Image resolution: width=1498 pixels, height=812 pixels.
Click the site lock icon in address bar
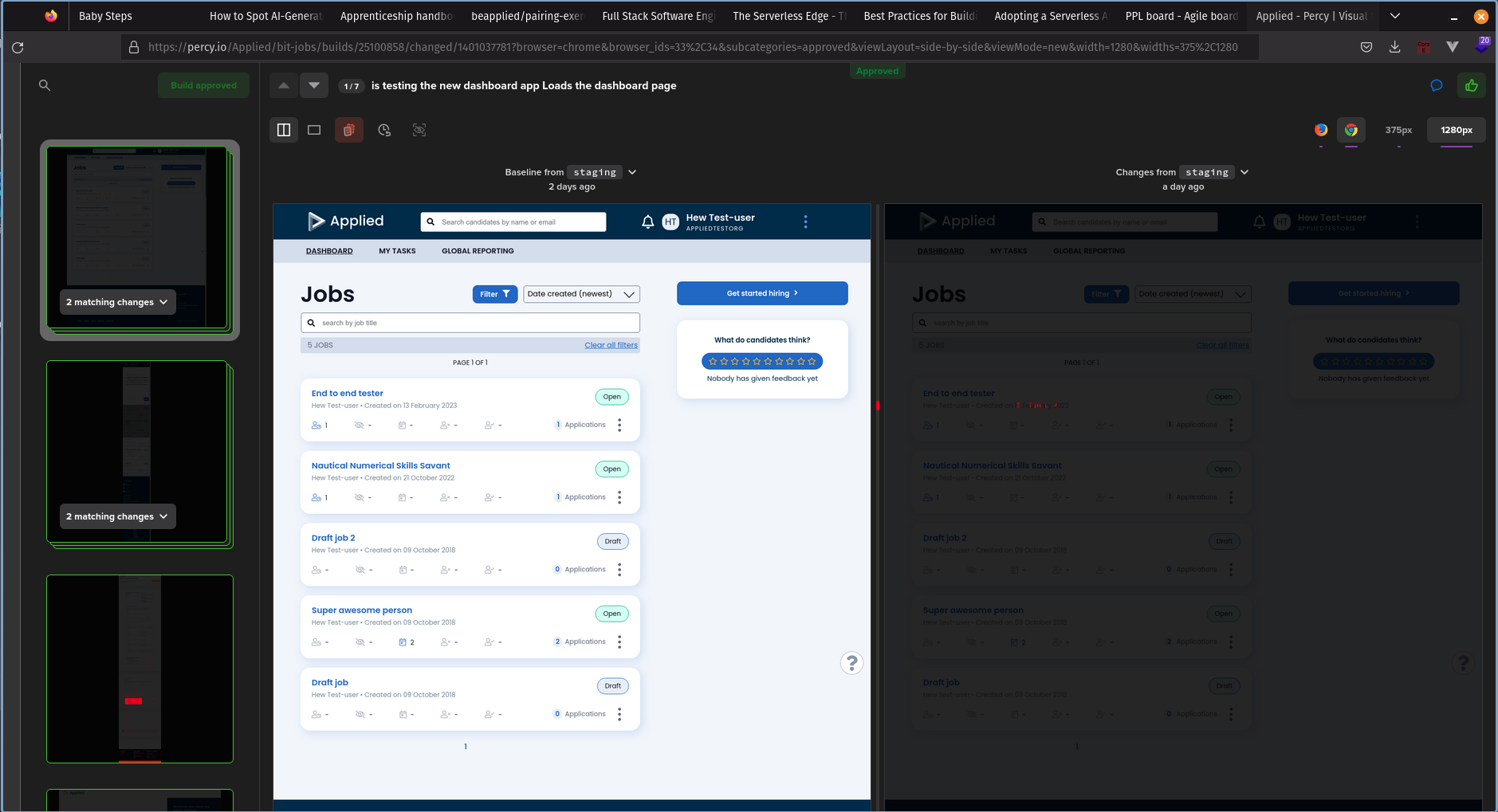[x=134, y=47]
